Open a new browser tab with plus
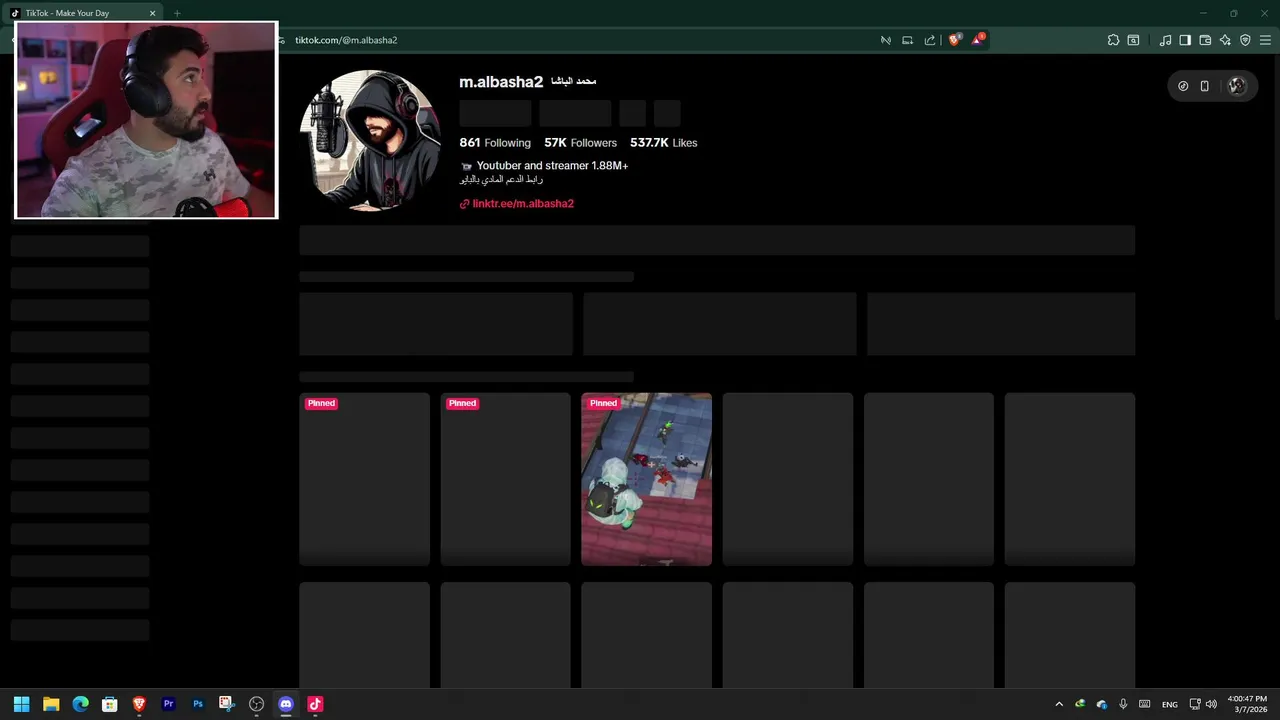The height and width of the screenshot is (720, 1280). tap(177, 13)
